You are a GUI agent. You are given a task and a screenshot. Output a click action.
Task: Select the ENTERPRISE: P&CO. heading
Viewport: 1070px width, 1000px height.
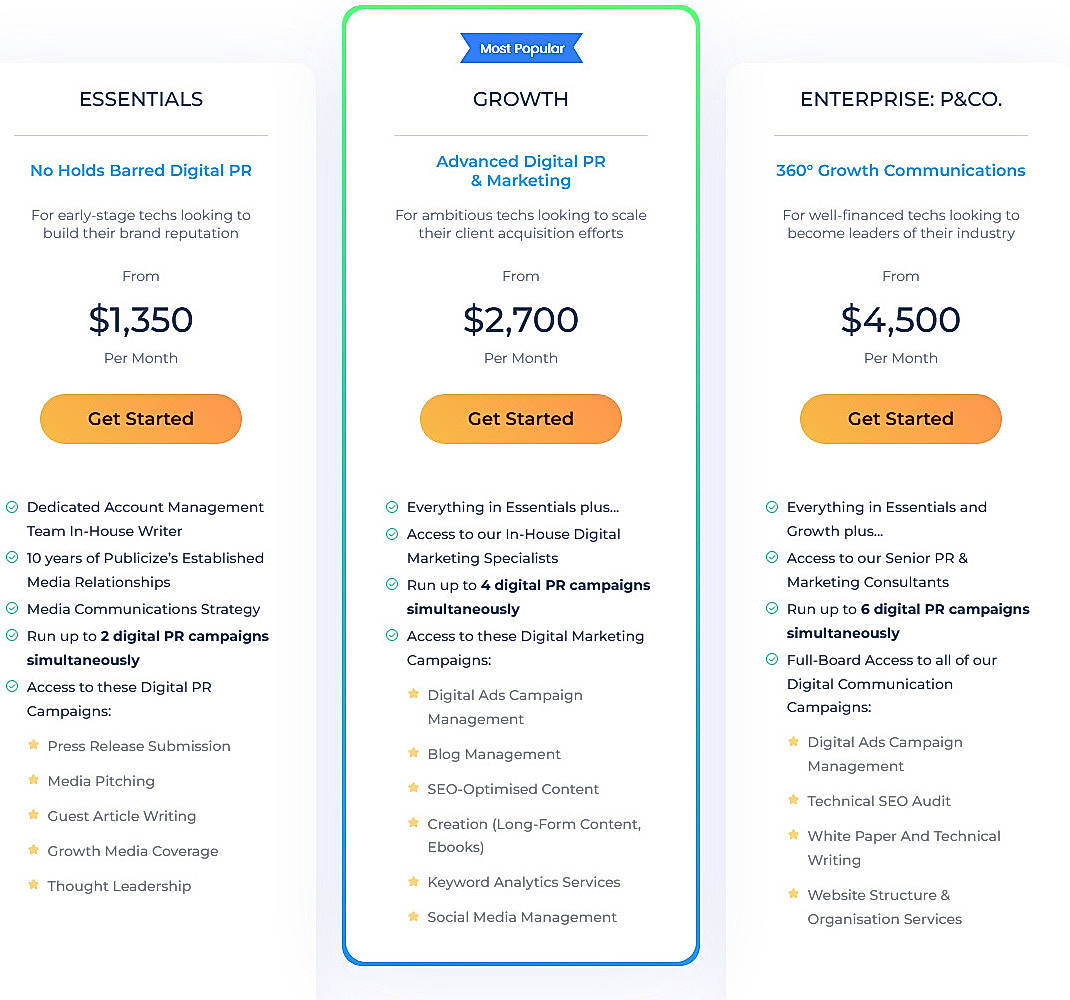[900, 99]
